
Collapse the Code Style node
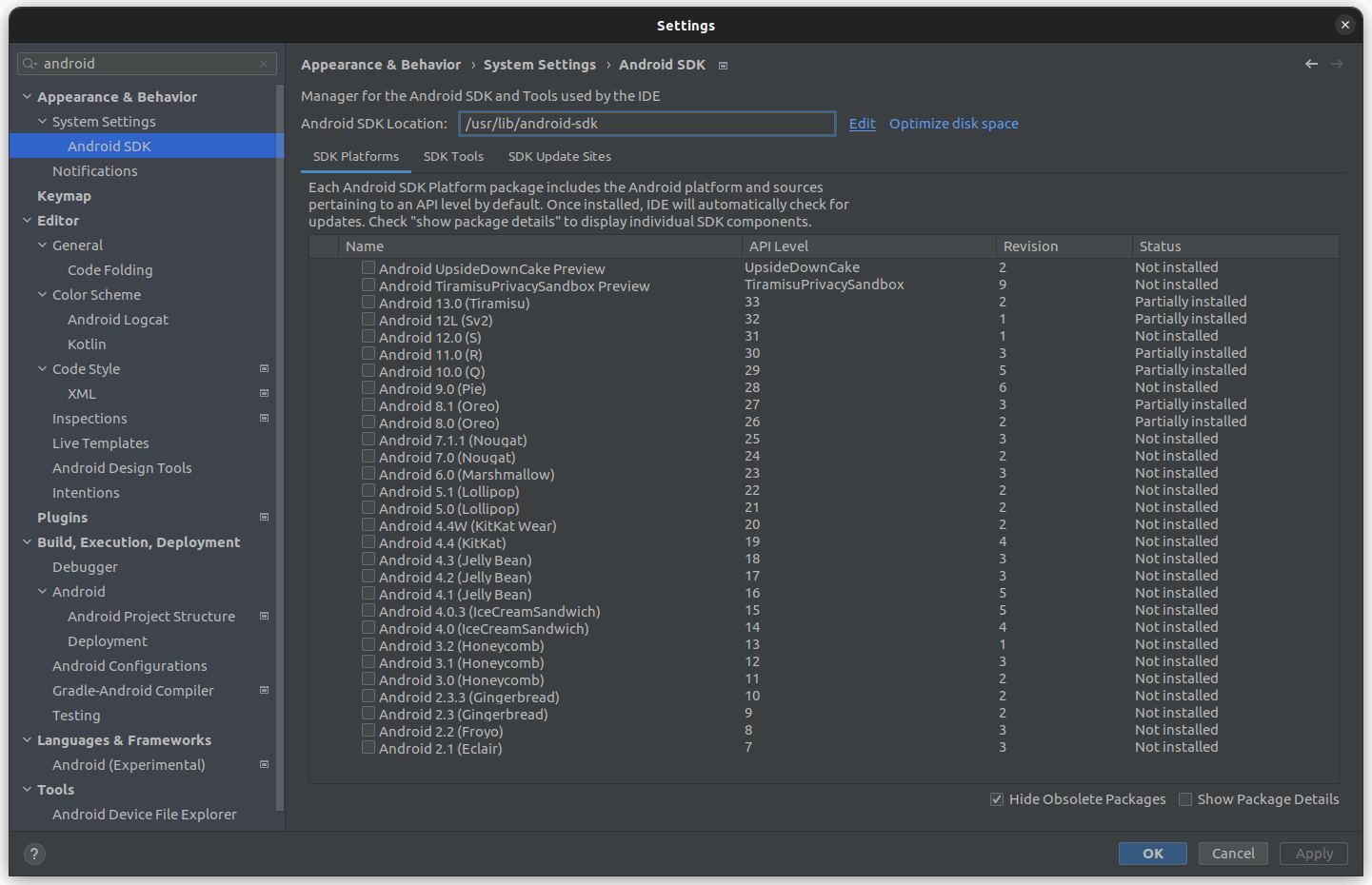pos(43,369)
